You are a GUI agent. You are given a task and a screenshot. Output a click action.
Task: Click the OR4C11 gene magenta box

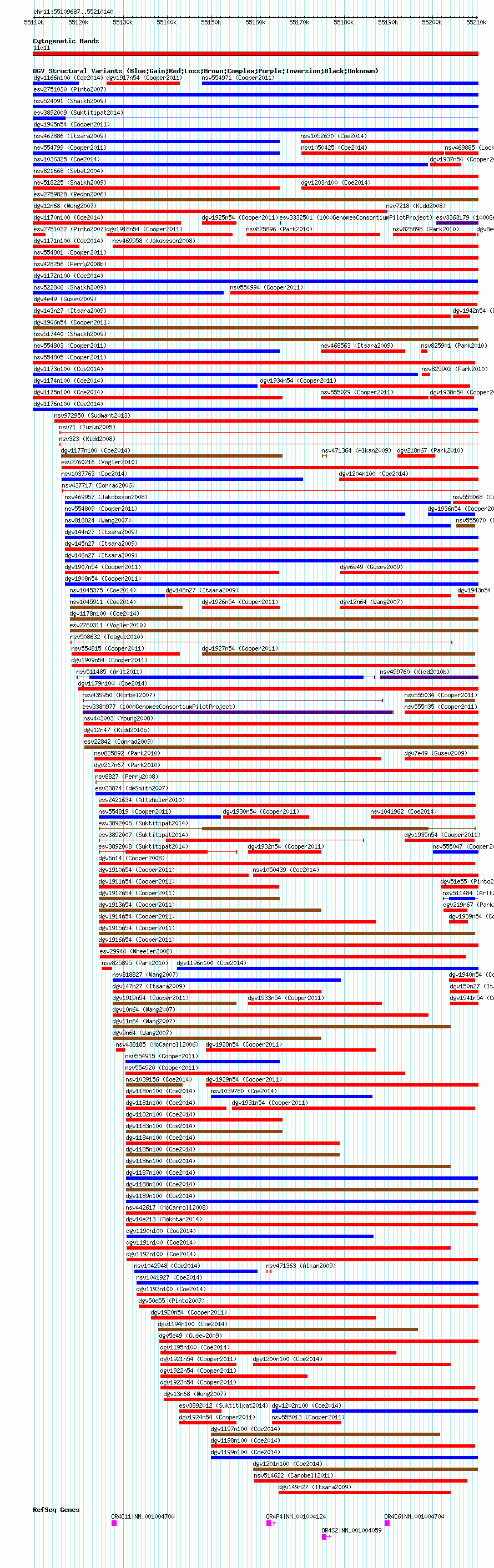pyautogui.click(x=114, y=1523)
